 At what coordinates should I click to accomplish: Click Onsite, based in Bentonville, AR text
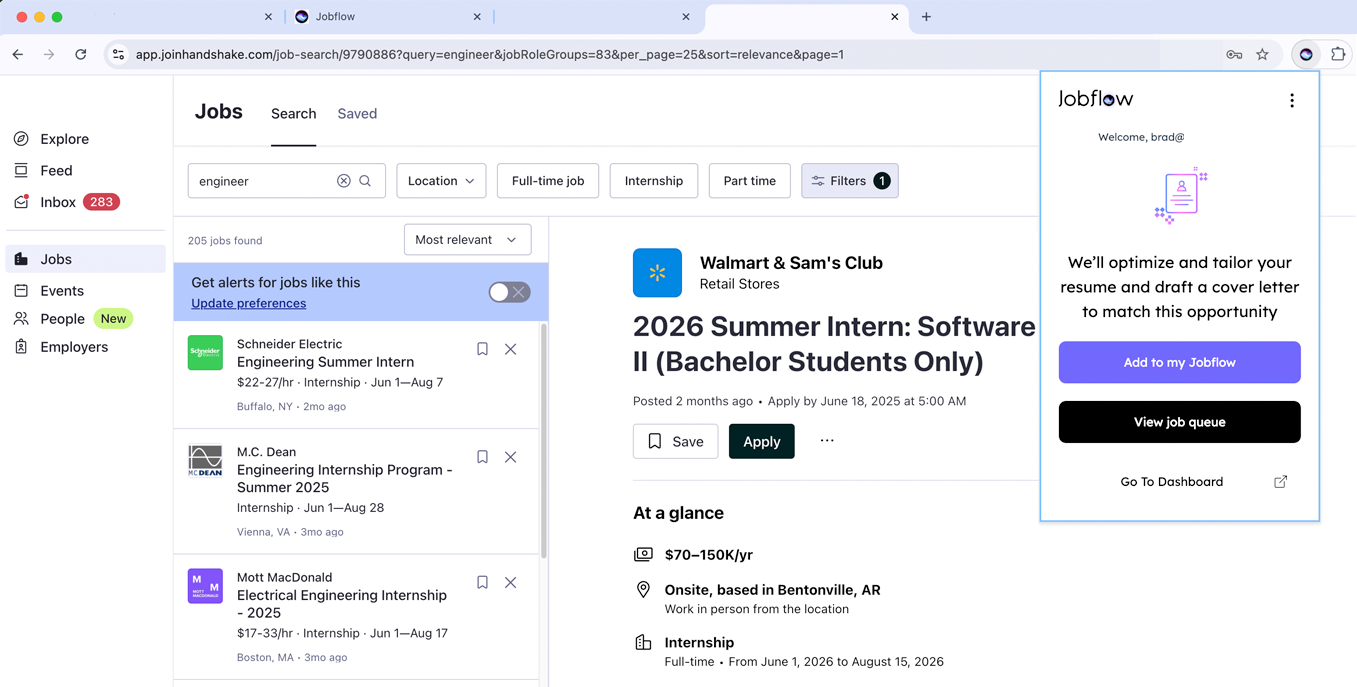(772, 590)
